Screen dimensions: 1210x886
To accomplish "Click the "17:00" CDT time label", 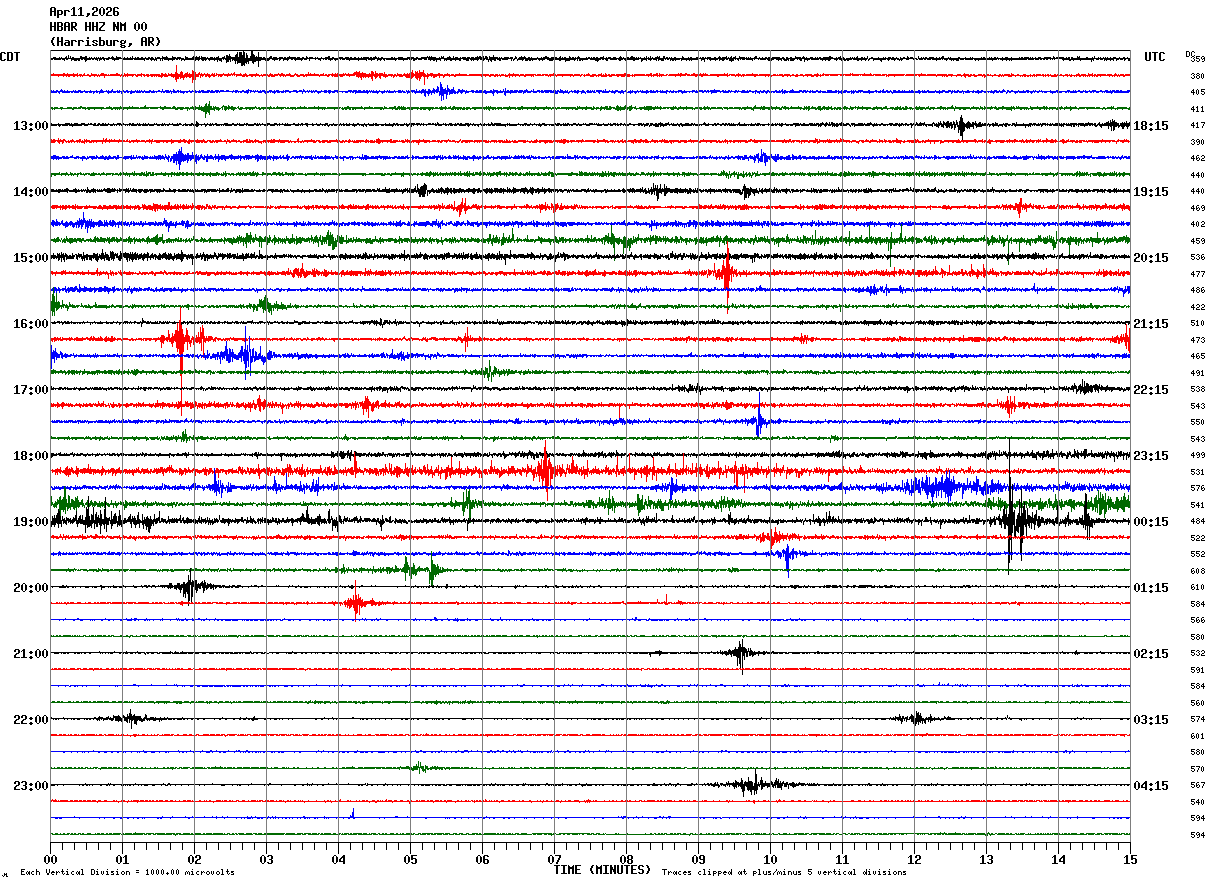I will 31,390.
